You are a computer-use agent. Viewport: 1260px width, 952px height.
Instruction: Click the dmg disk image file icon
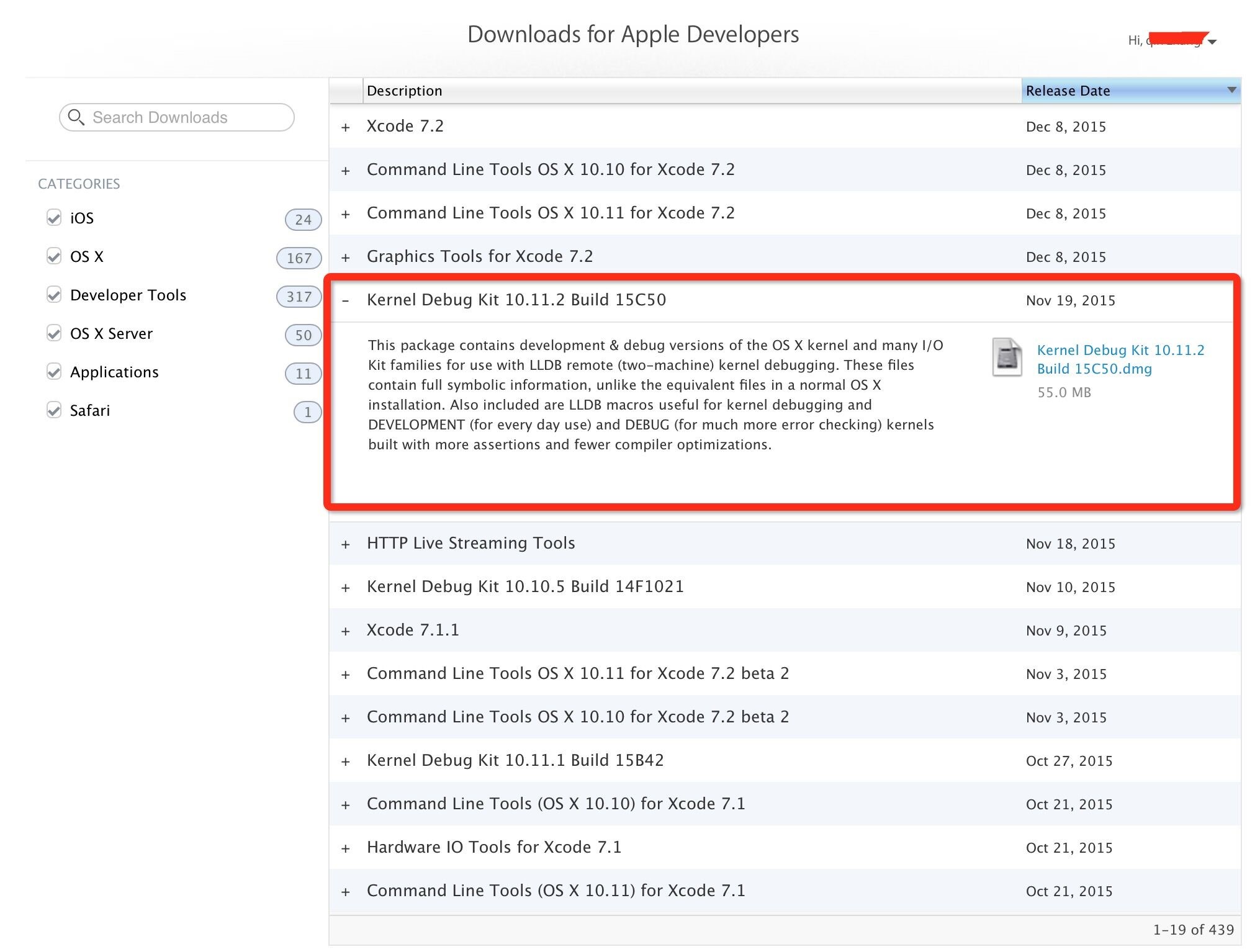pos(1006,357)
